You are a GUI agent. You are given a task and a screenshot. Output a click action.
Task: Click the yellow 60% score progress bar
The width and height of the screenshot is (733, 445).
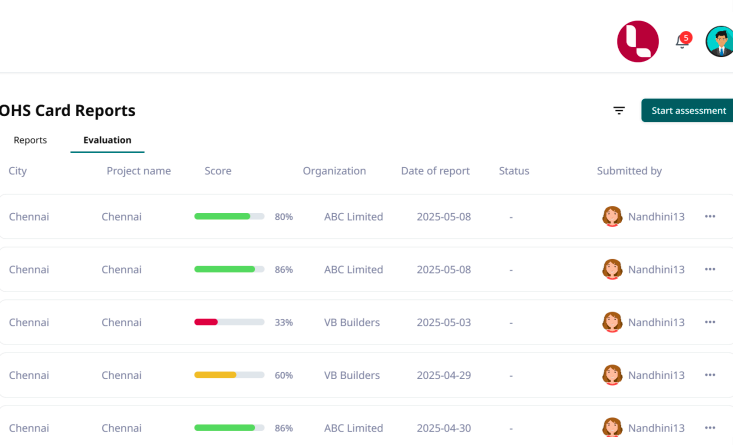[x=229, y=375]
